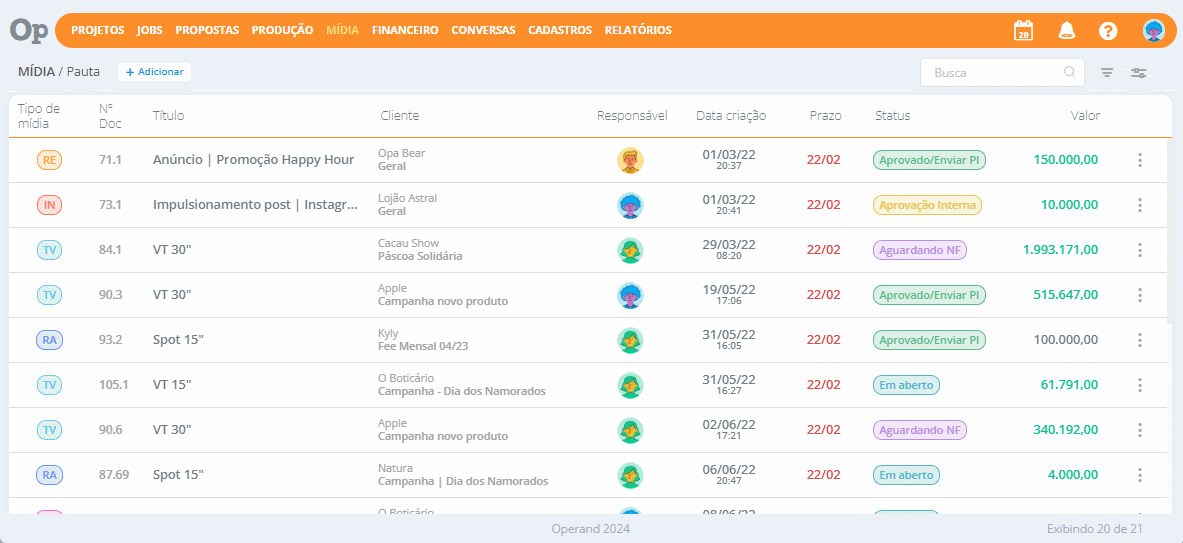The width and height of the screenshot is (1183, 543).
Task: Sort by the Título column header
Action: [x=168, y=115]
